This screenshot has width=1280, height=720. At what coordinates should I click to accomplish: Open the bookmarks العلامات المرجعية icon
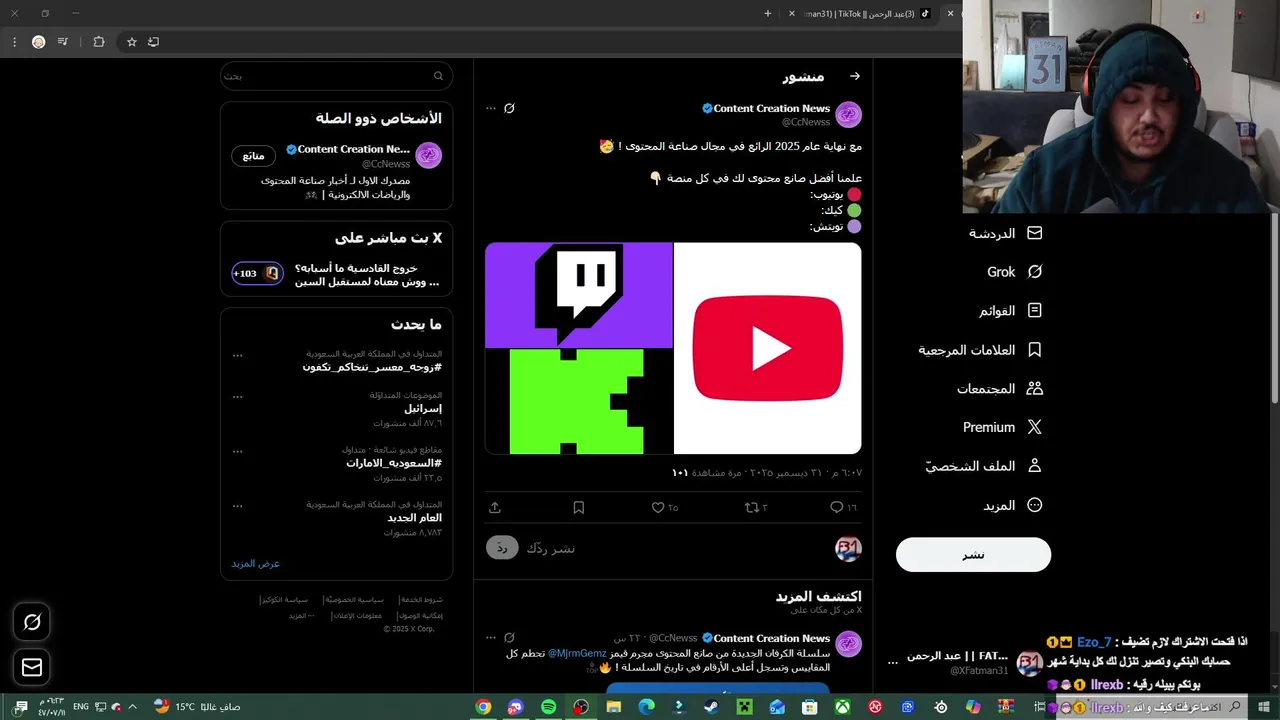[1035, 350]
